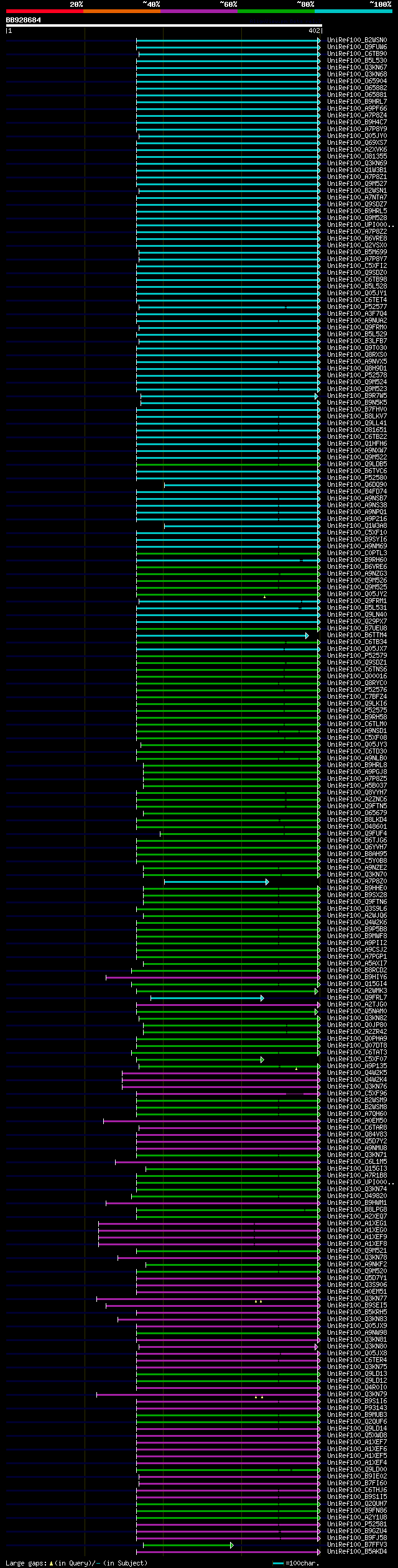Click the short cyan alignment bar for UniRef100_B6TTM4
The height and width of the screenshot is (1568, 398).
pyautogui.click(x=222, y=636)
